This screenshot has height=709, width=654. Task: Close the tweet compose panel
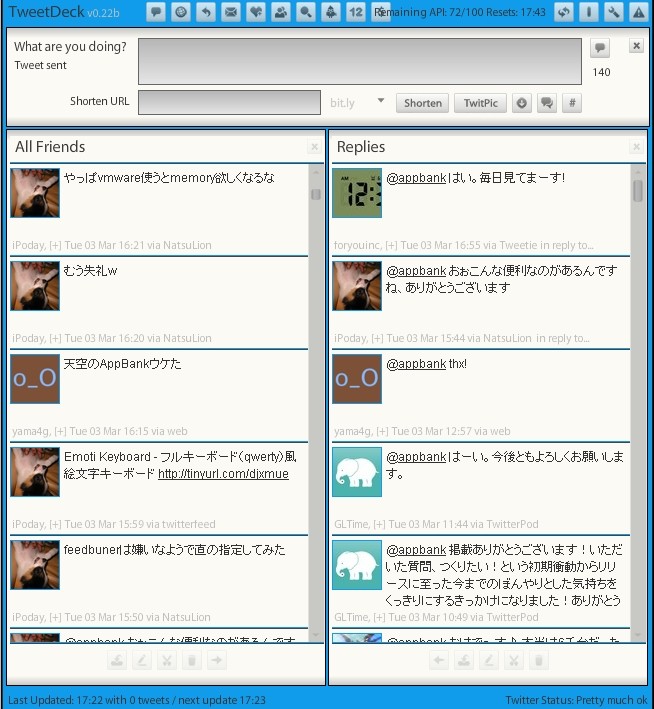point(636,46)
